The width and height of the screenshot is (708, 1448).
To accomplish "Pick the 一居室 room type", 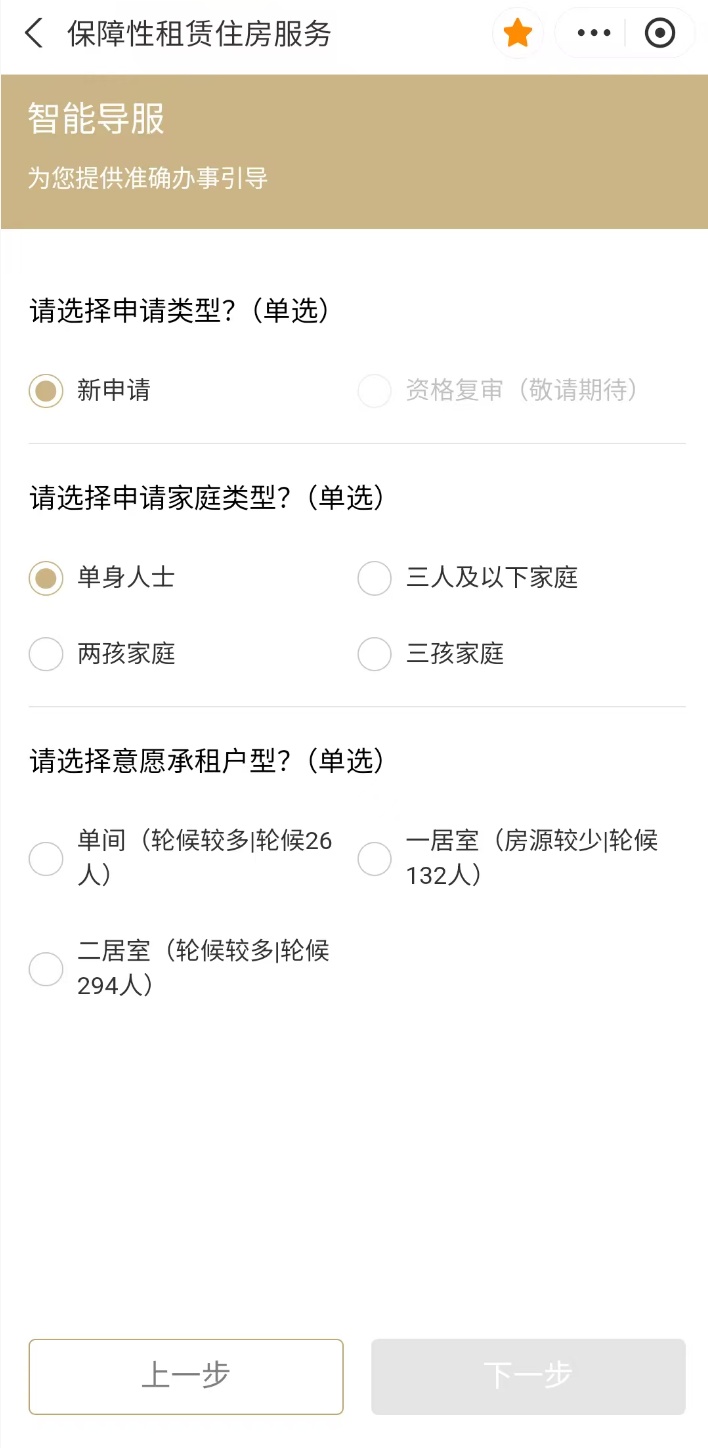I will [374, 858].
